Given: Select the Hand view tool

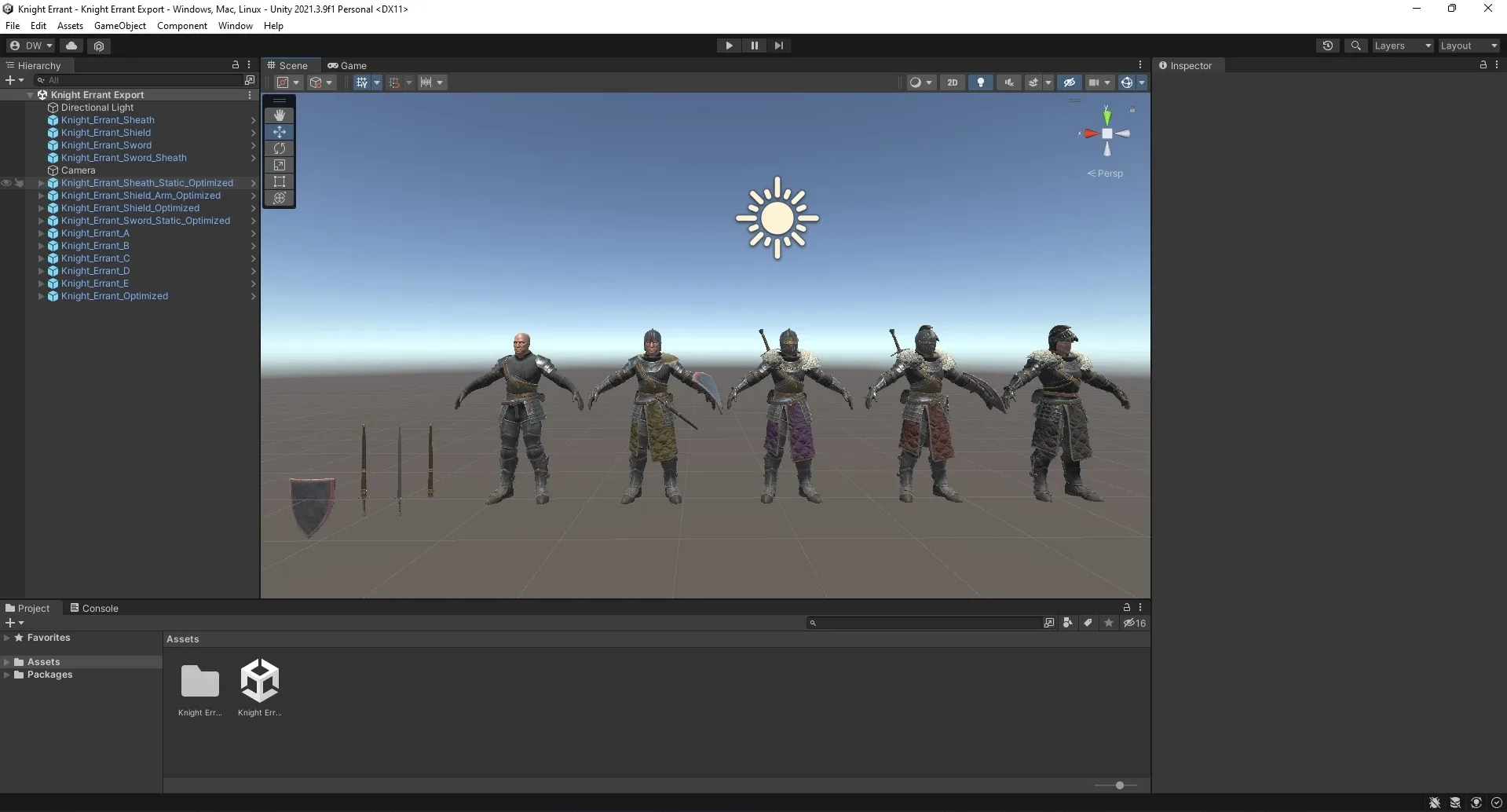Looking at the screenshot, I should pos(280,115).
